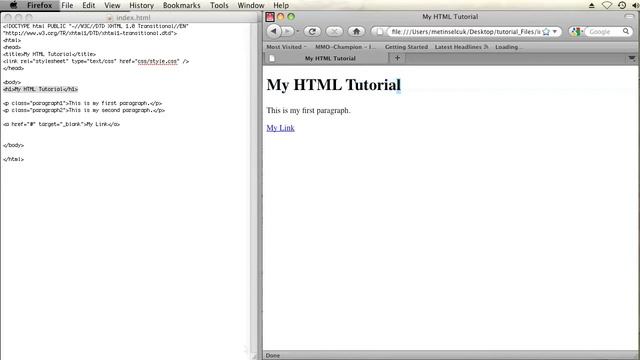Open the Google search engine selector
The image size is (640, 360).
point(577,32)
